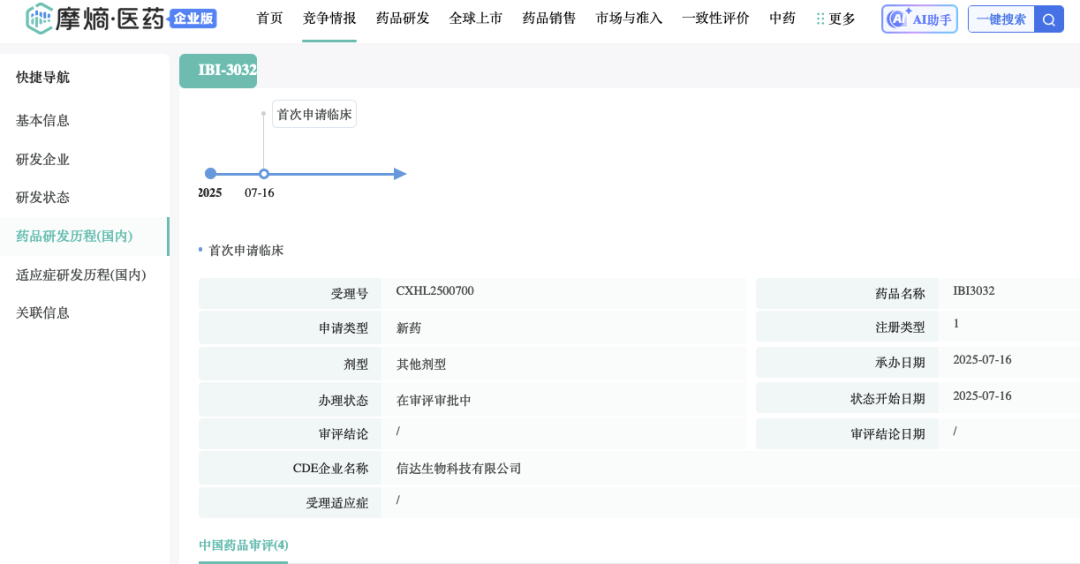
Task: Click the timeline arrow end
Action: [x=400, y=174]
